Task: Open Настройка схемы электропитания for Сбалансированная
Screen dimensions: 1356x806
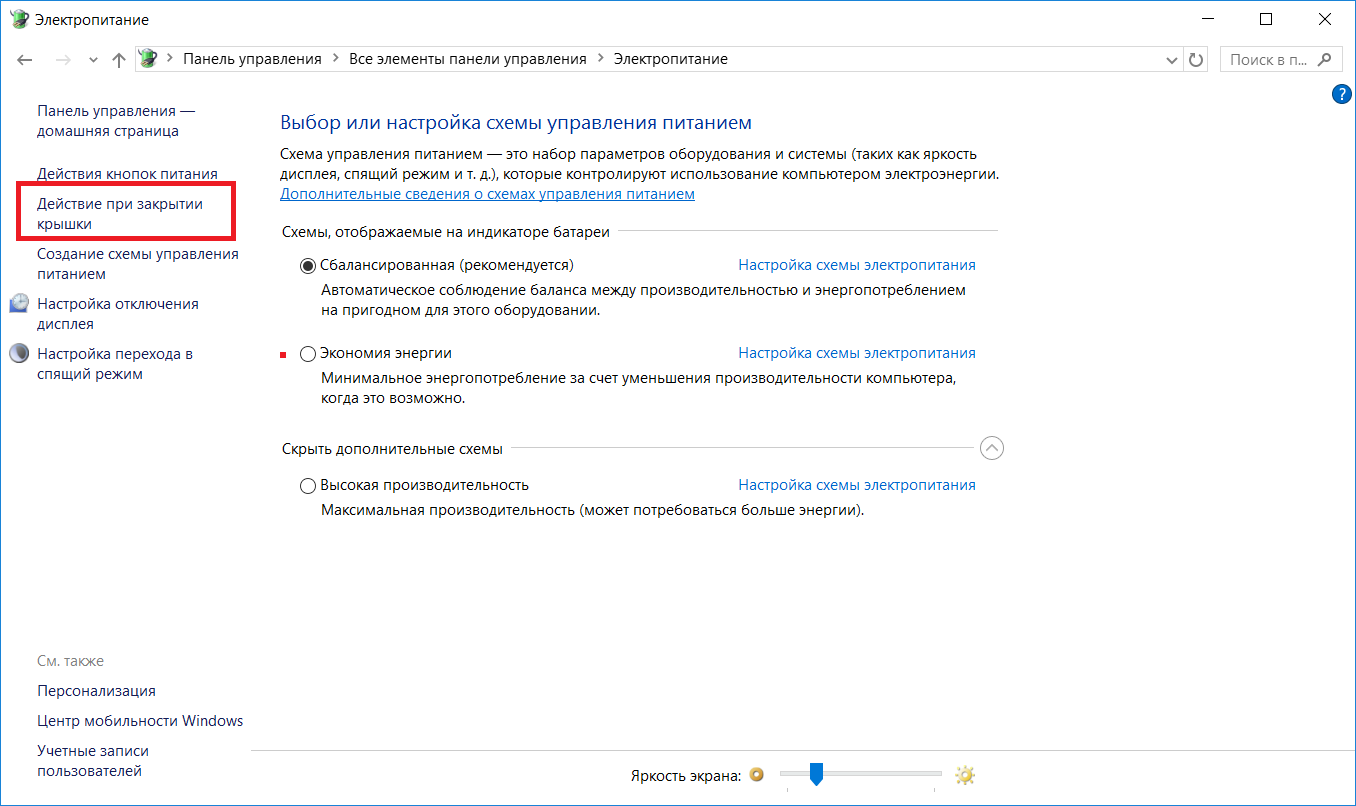Action: 857,265
